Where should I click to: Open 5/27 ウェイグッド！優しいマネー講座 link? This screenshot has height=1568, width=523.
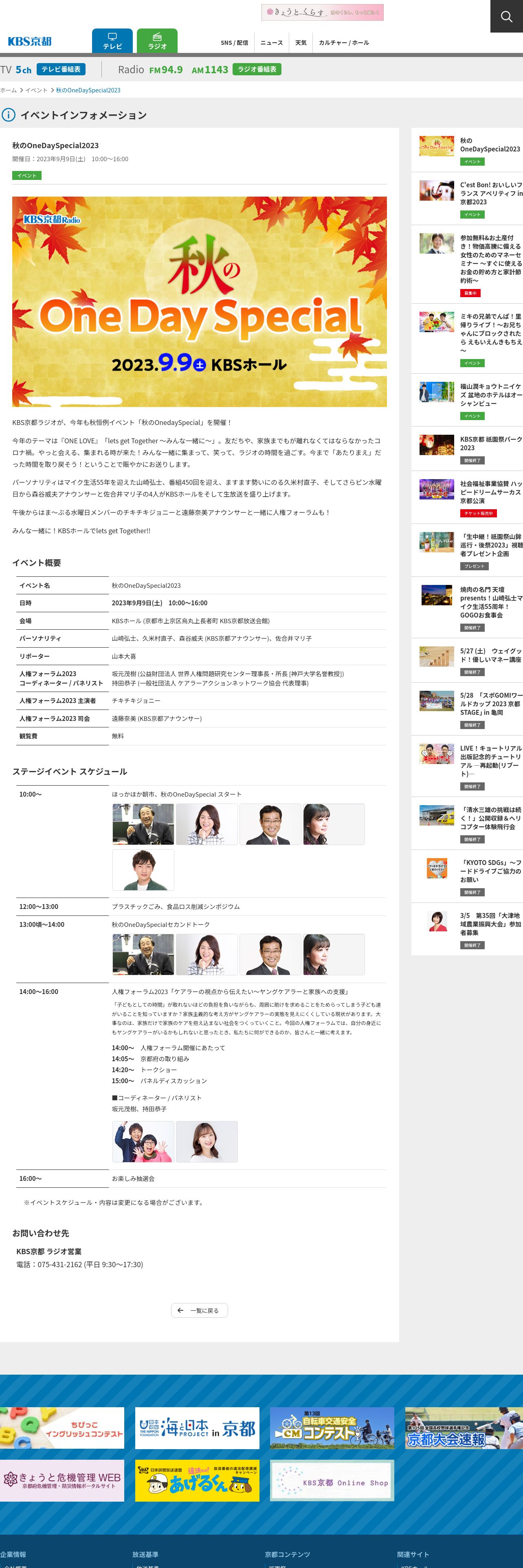pos(491,655)
